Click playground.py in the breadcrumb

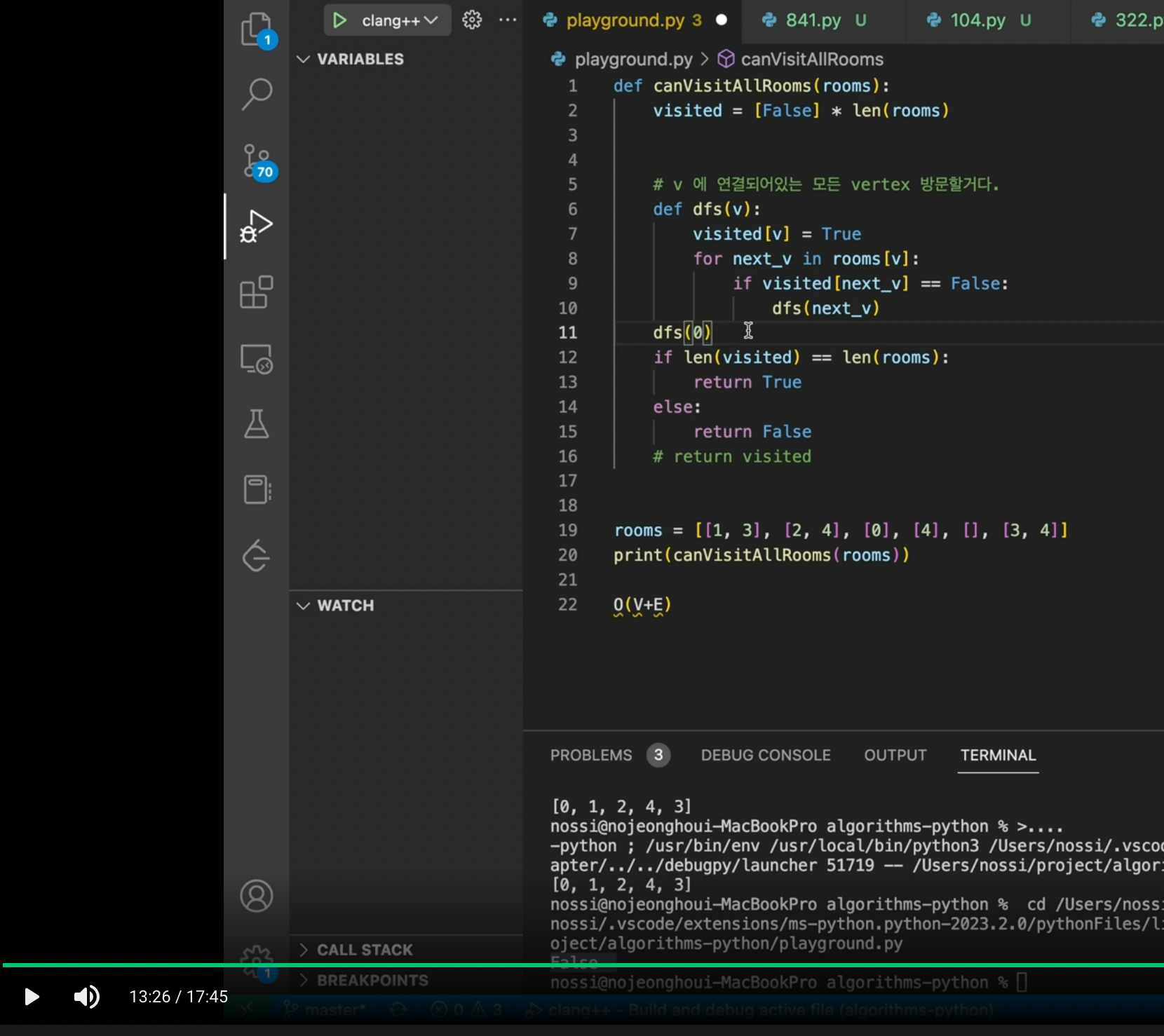(633, 59)
